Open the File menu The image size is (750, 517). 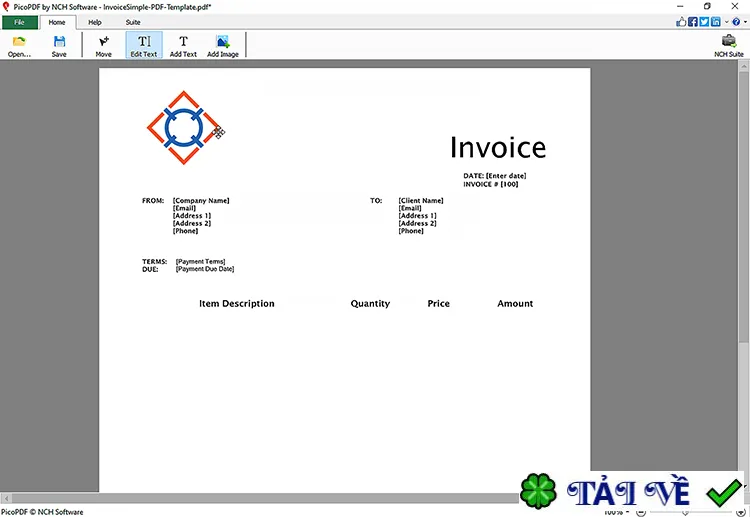pyautogui.click(x=20, y=22)
